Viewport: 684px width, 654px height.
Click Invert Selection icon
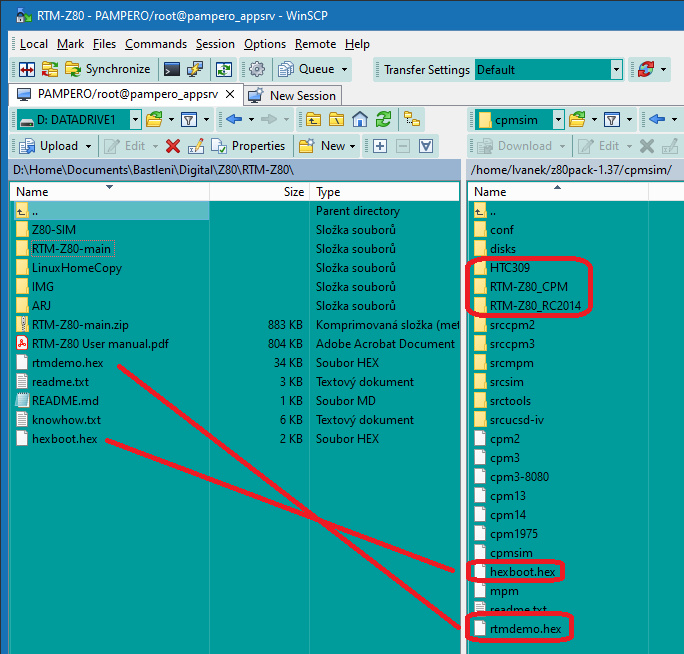click(426, 146)
